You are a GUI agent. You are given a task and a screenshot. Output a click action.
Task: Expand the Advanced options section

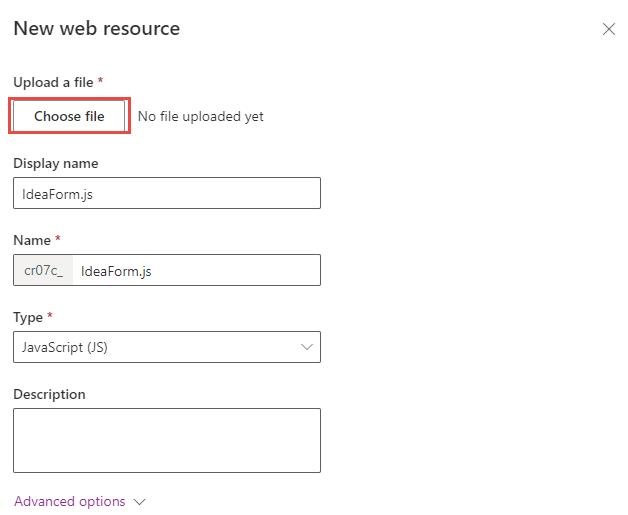point(70,501)
